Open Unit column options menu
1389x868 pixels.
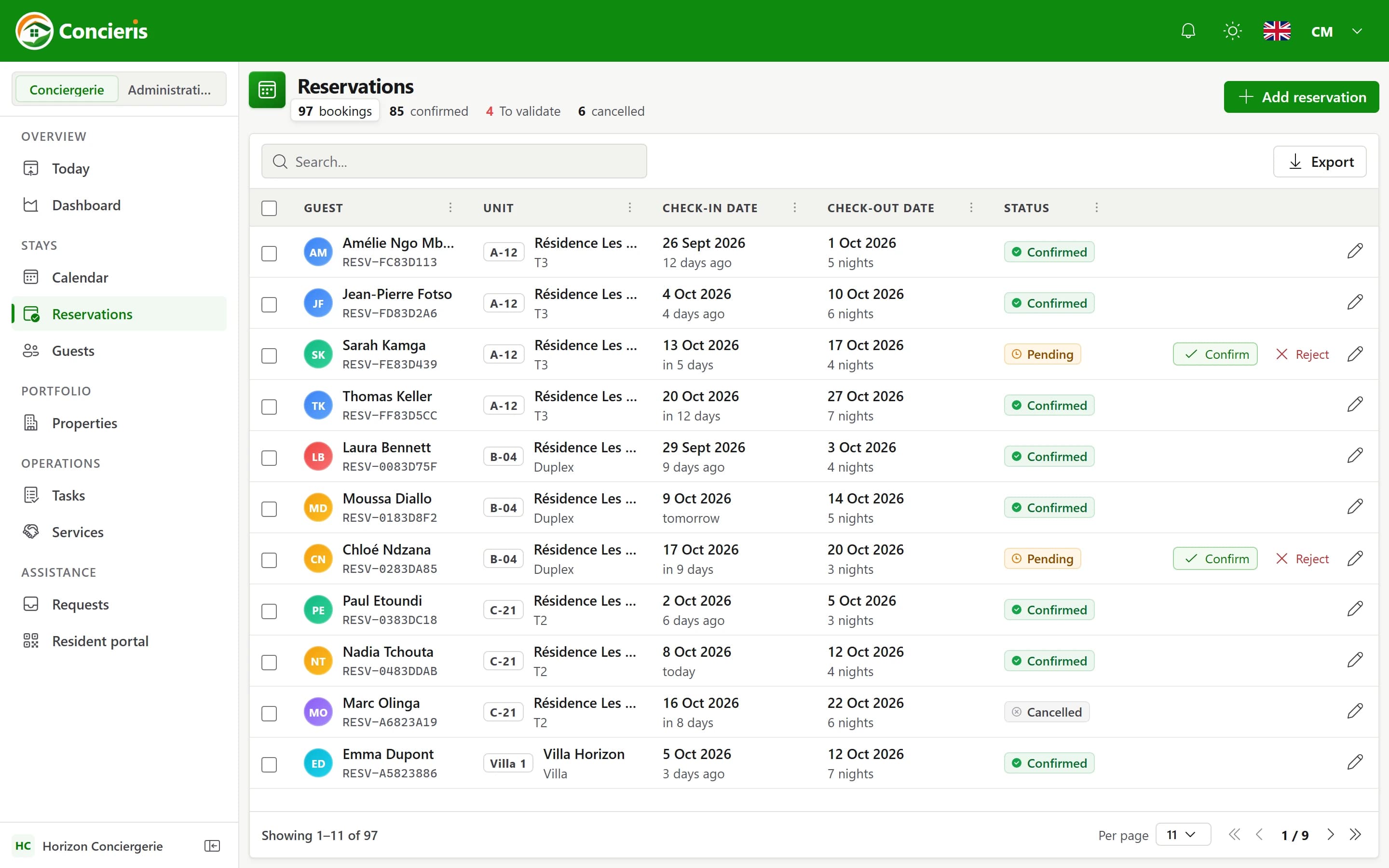[x=630, y=207]
